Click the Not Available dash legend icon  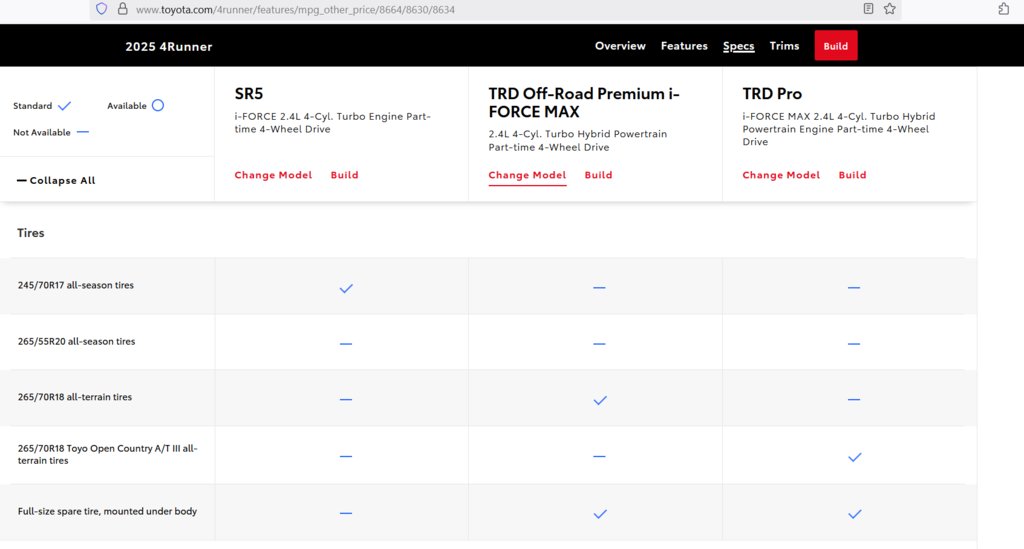[x=82, y=132]
